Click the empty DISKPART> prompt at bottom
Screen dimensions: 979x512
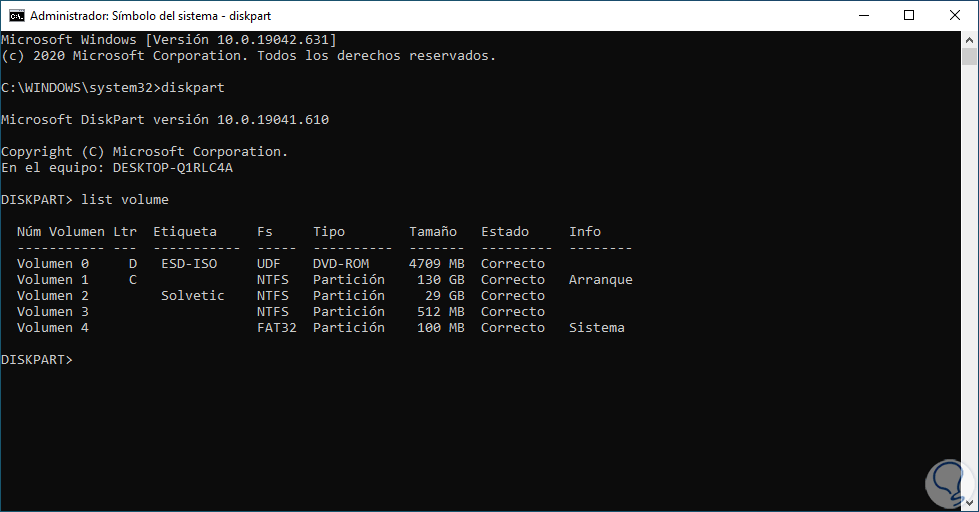[x=37, y=359]
